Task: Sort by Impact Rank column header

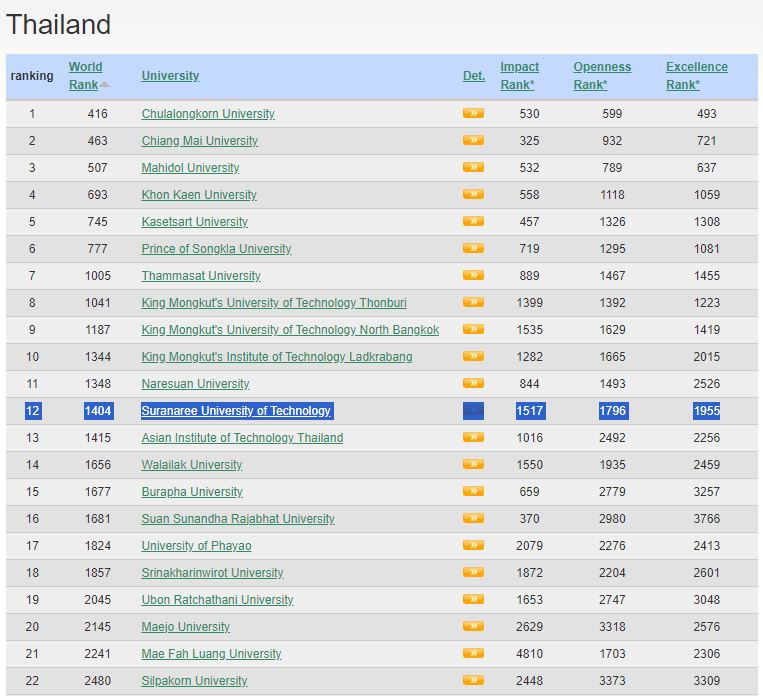Action: 519,75
